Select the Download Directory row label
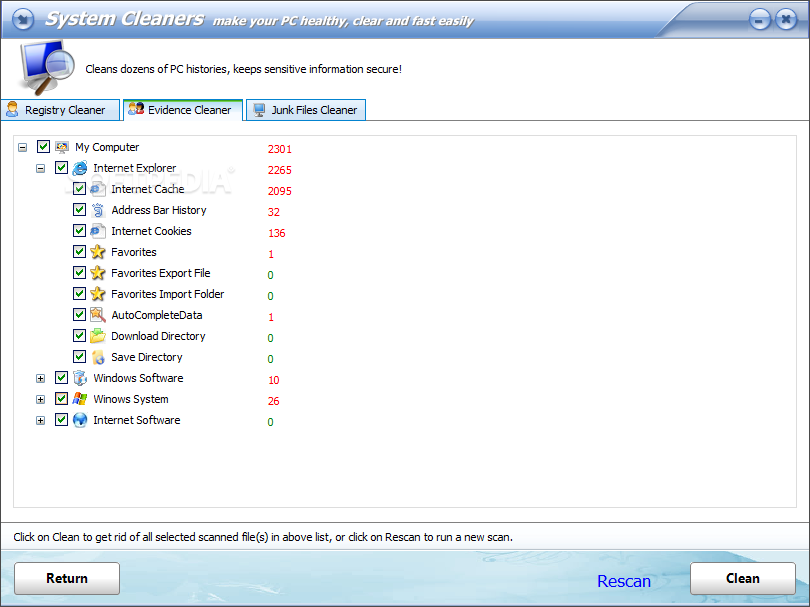The height and width of the screenshot is (607, 810). (x=159, y=336)
